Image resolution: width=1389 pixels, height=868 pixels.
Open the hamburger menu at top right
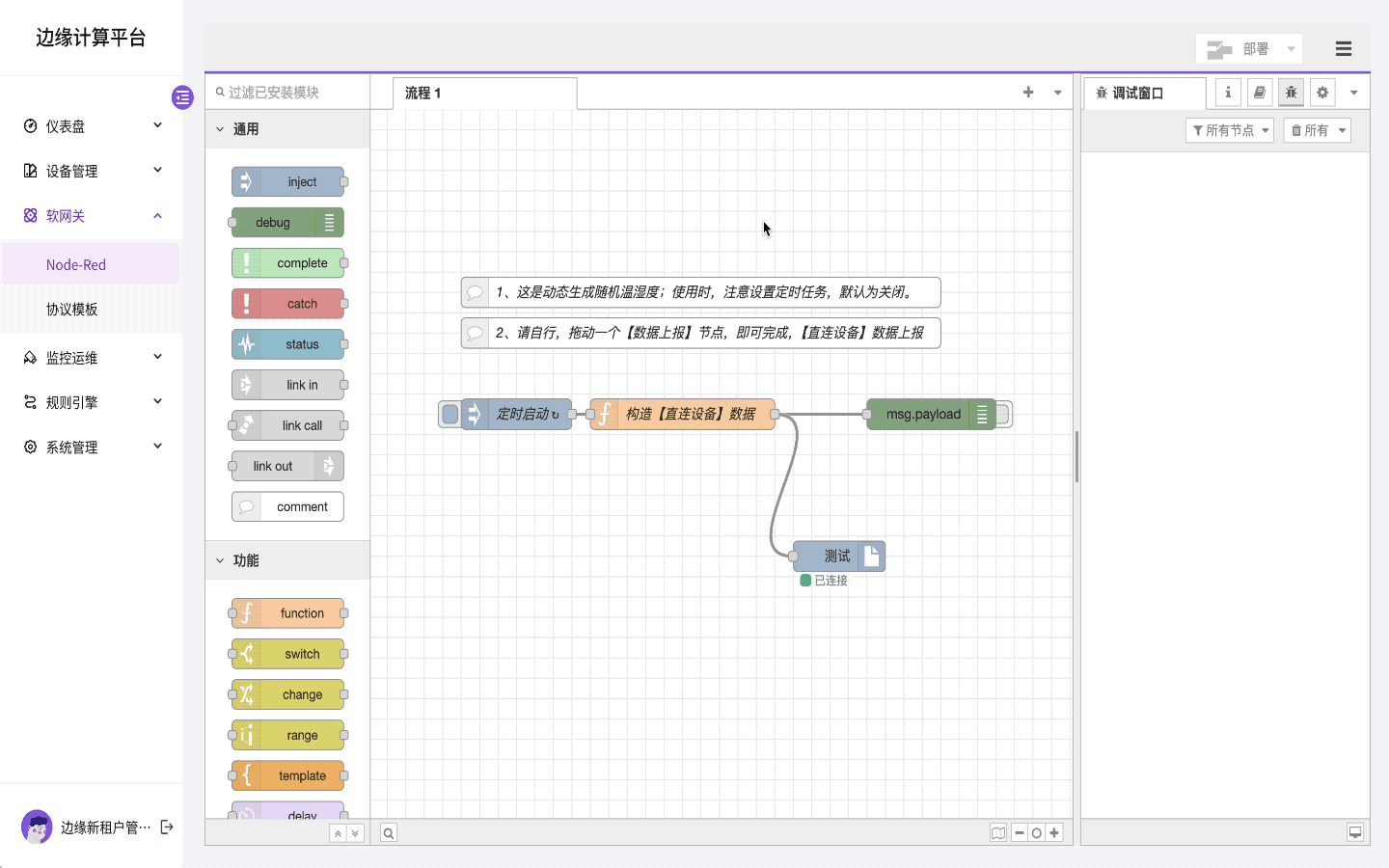click(x=1344, y=48)
